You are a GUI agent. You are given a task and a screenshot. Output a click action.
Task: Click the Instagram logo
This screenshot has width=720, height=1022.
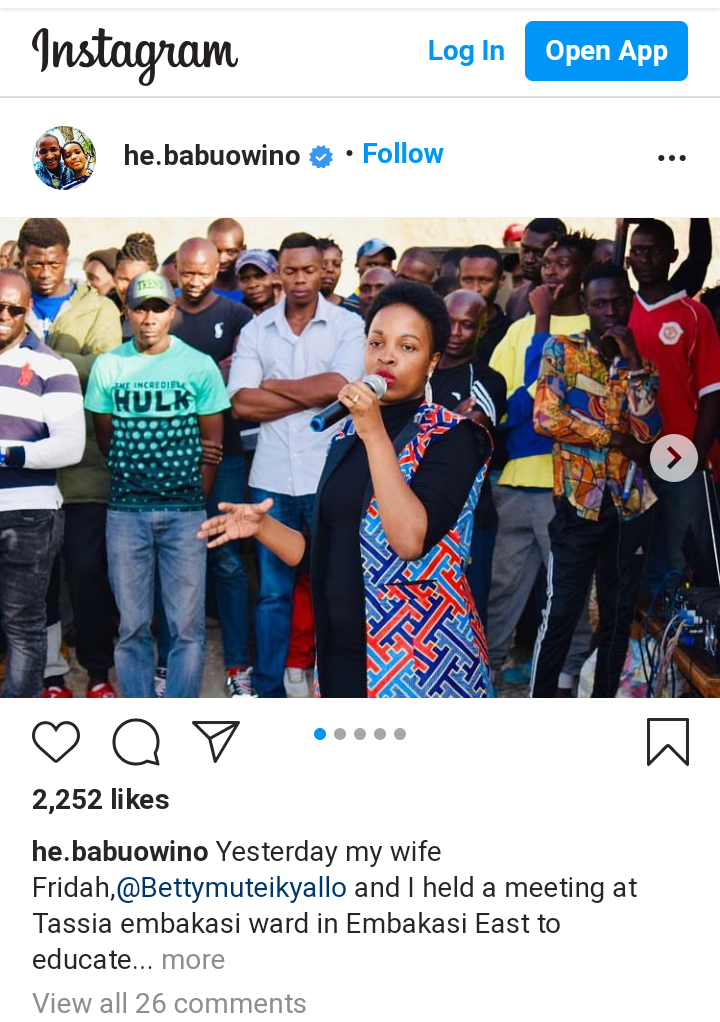point(135,54)
